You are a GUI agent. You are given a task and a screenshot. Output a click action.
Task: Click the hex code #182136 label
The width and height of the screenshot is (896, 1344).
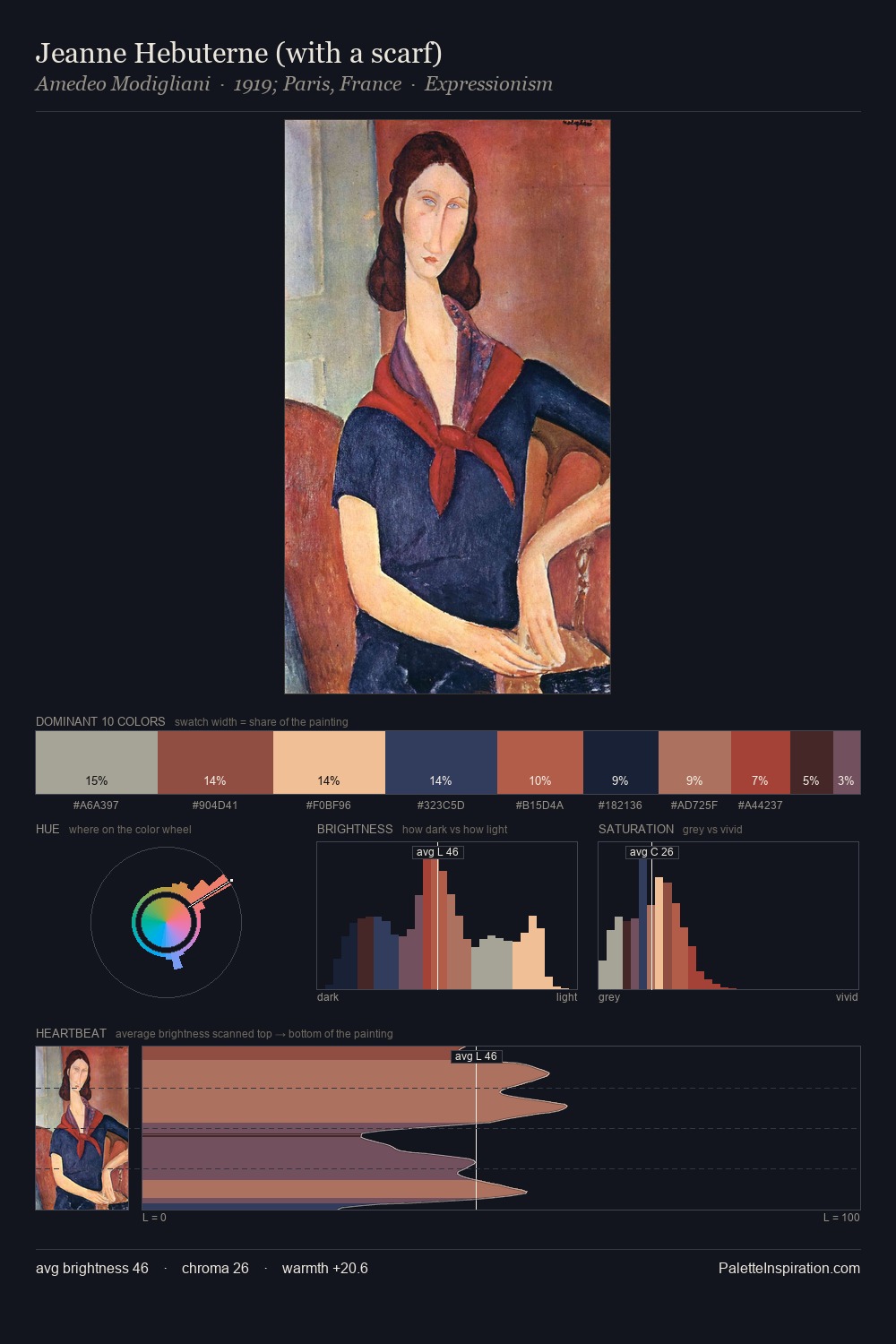[620, 805]
